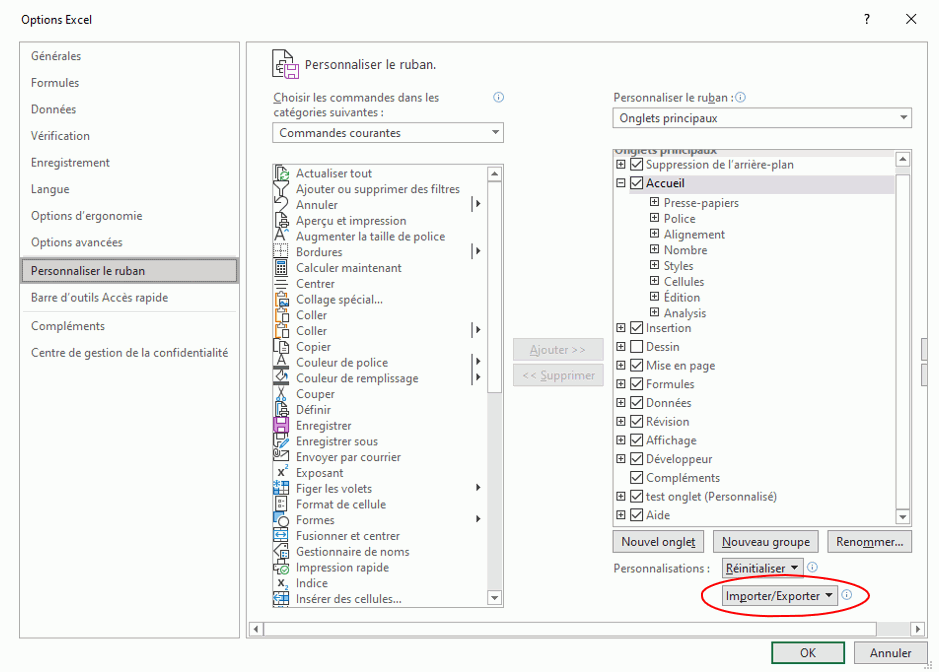939x672 pixels.
Task: Click the Enregistrer sous icon
Action: (281, 441)
